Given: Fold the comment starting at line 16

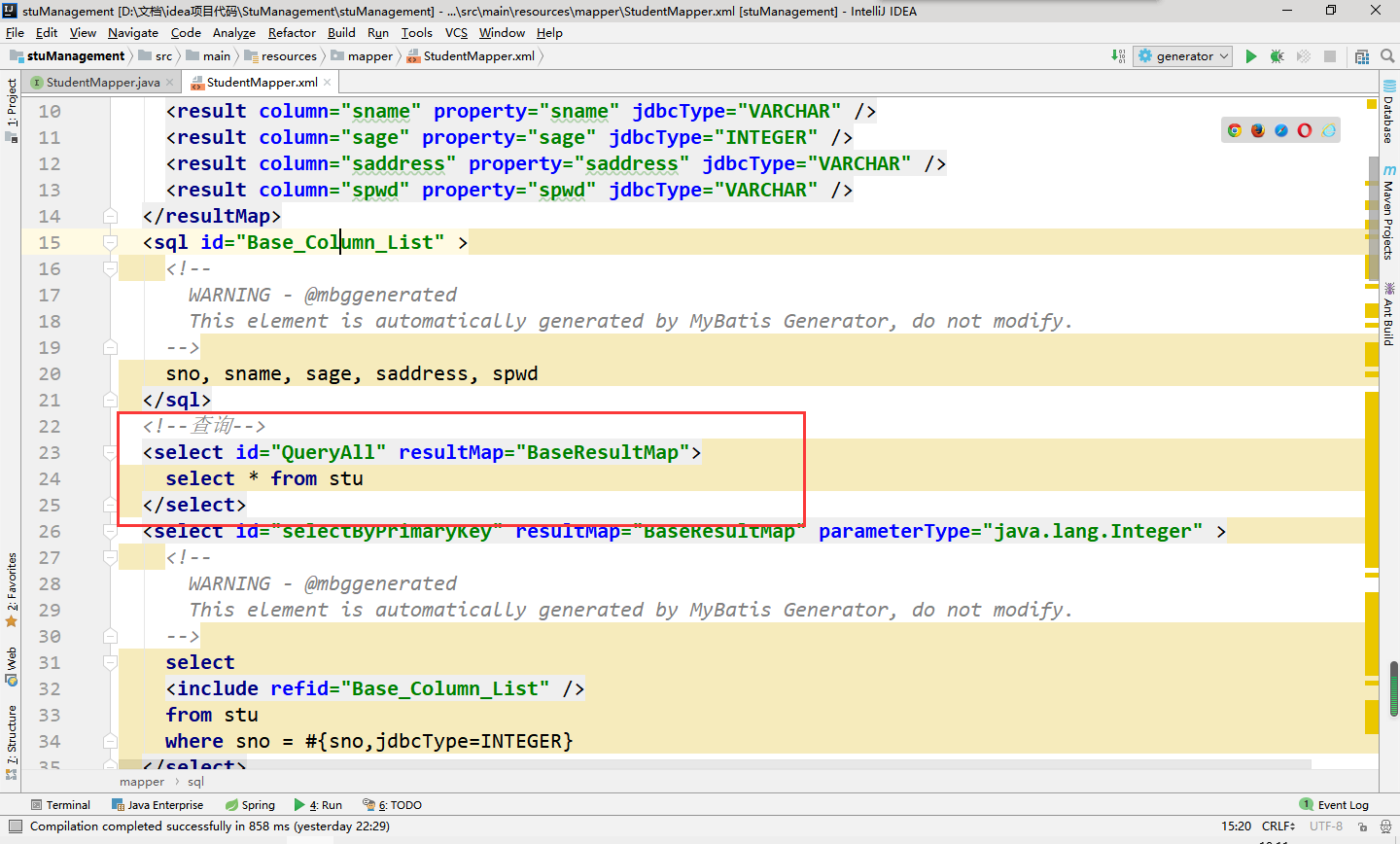Looking at the screenshot, I should 110,269.
